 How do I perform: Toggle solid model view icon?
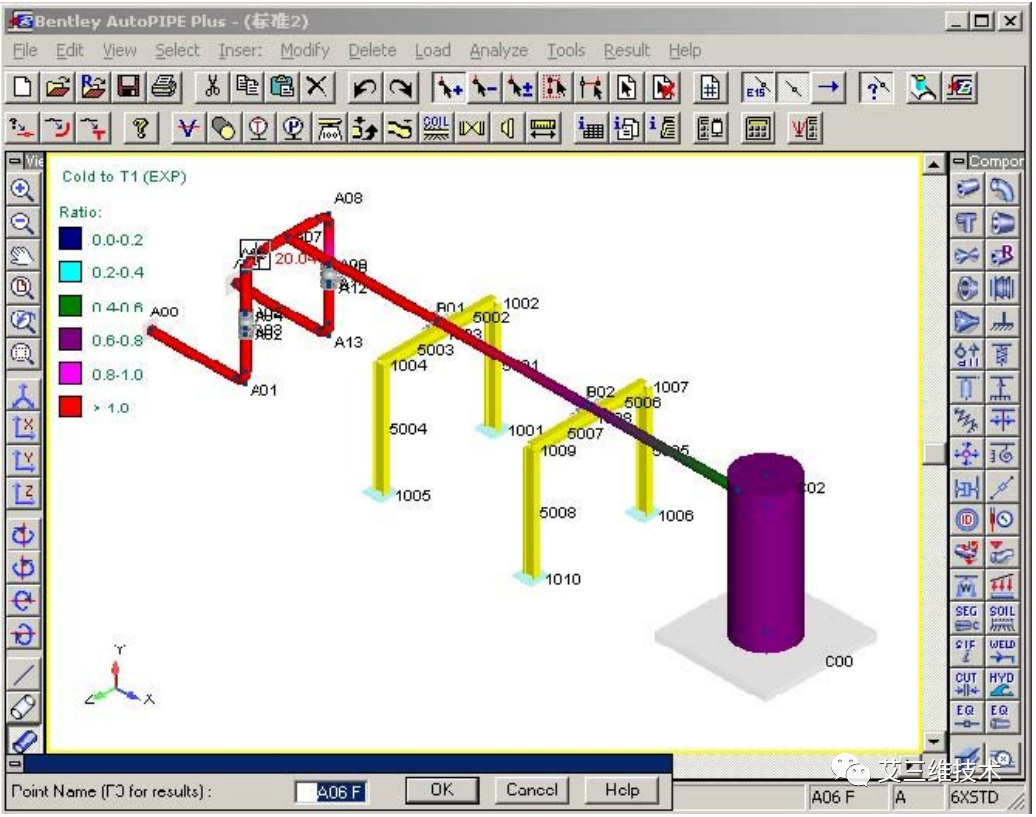click(x=22, y=740)
